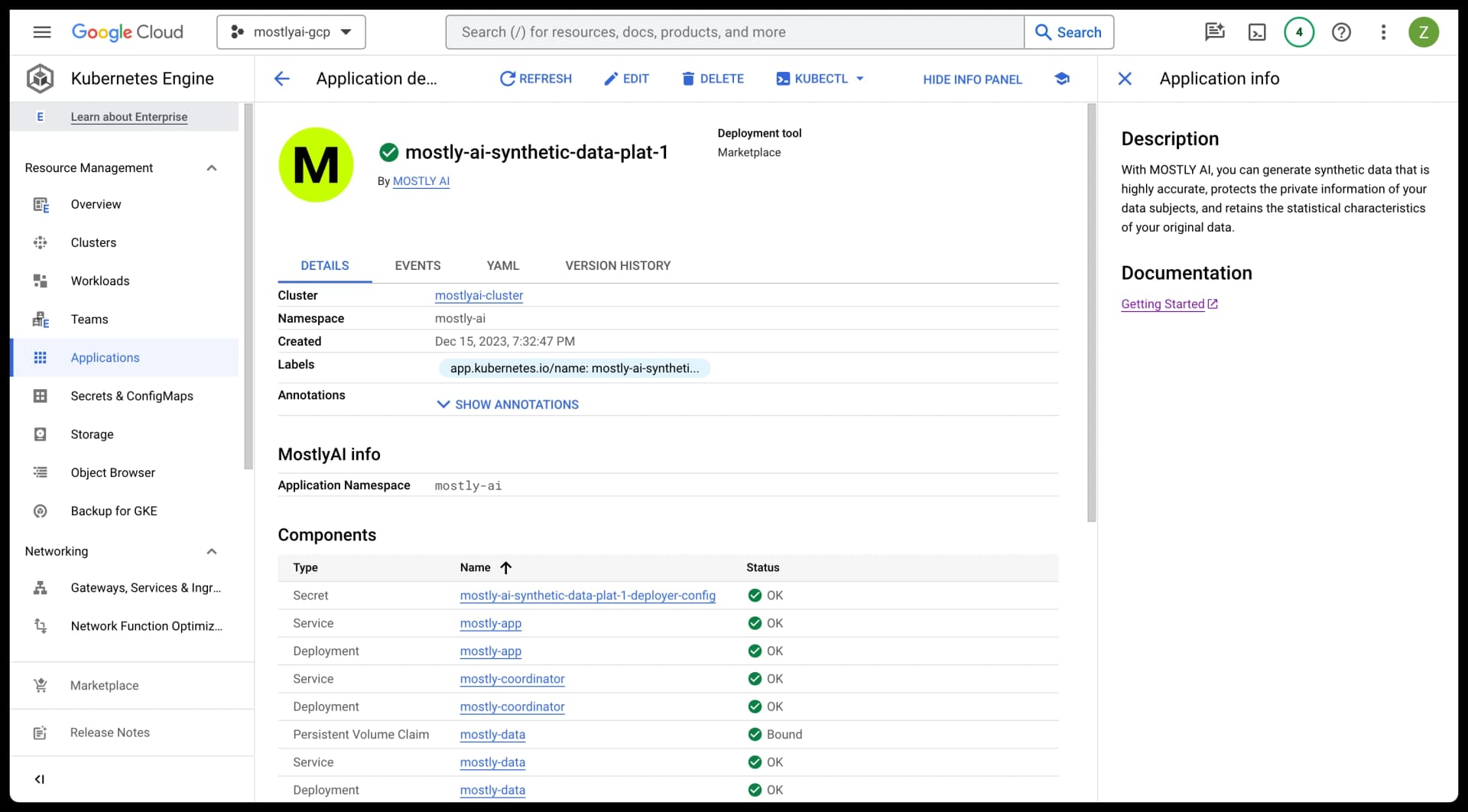Open the mostly-coordinator deployment link
Screen dimensions: 1468x812
coord(512,706)
